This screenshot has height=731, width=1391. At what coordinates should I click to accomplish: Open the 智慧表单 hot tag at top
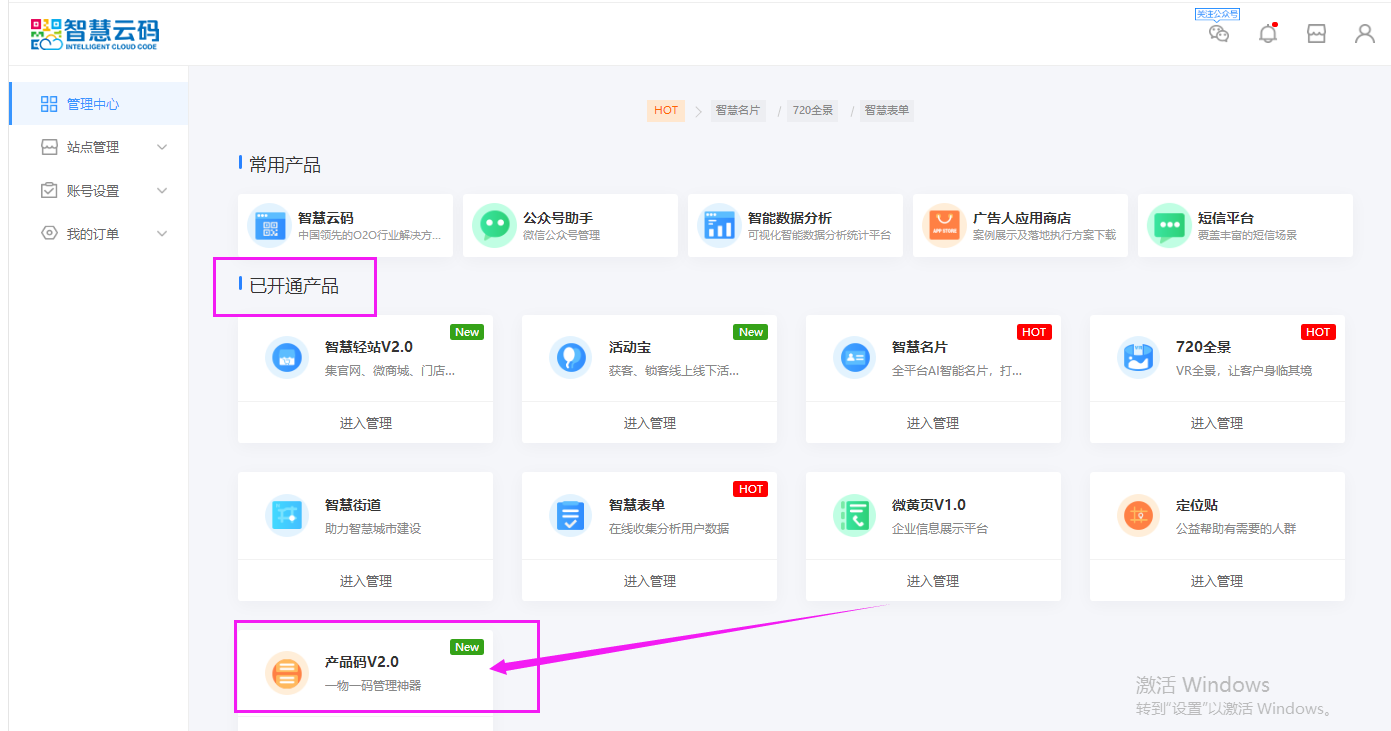pyautogui.click(x=886, y=111)
